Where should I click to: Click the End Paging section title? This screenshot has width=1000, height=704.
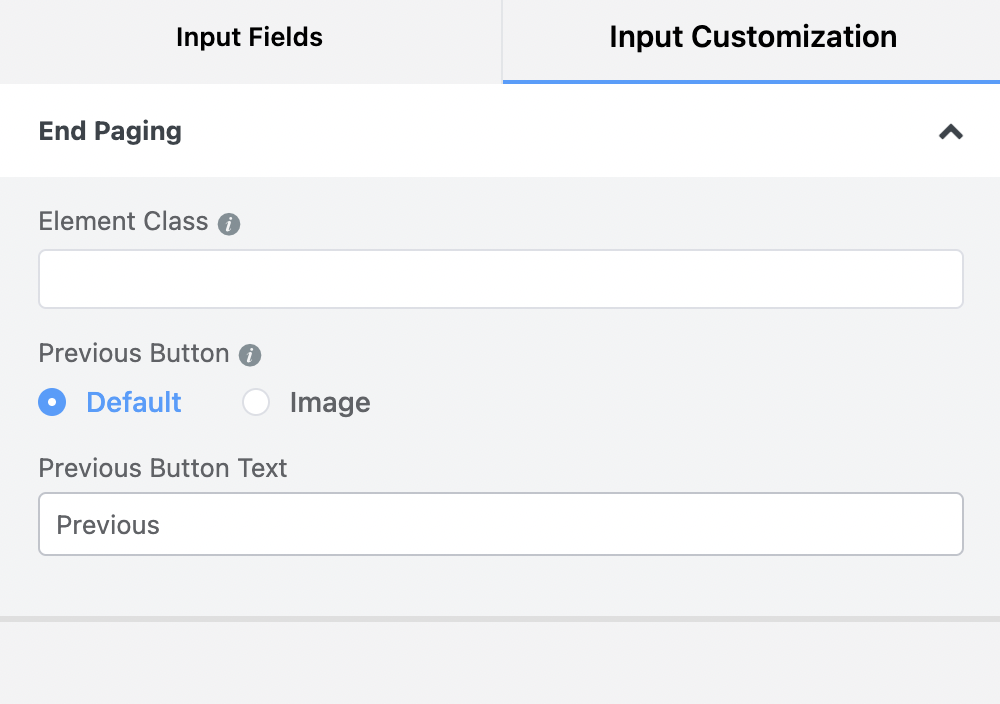point(110,131)
